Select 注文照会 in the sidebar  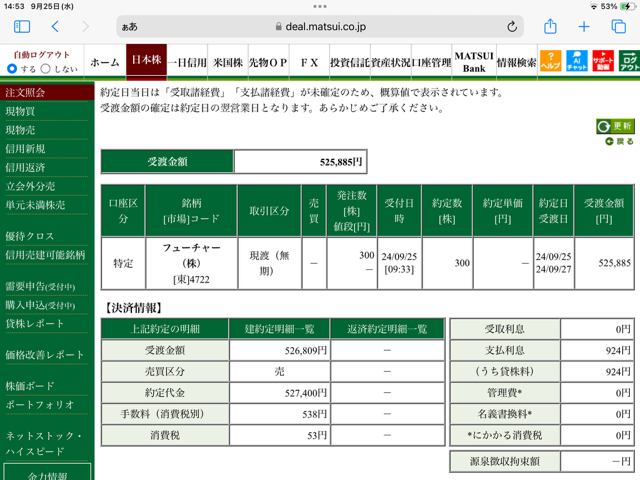(47, 93)
